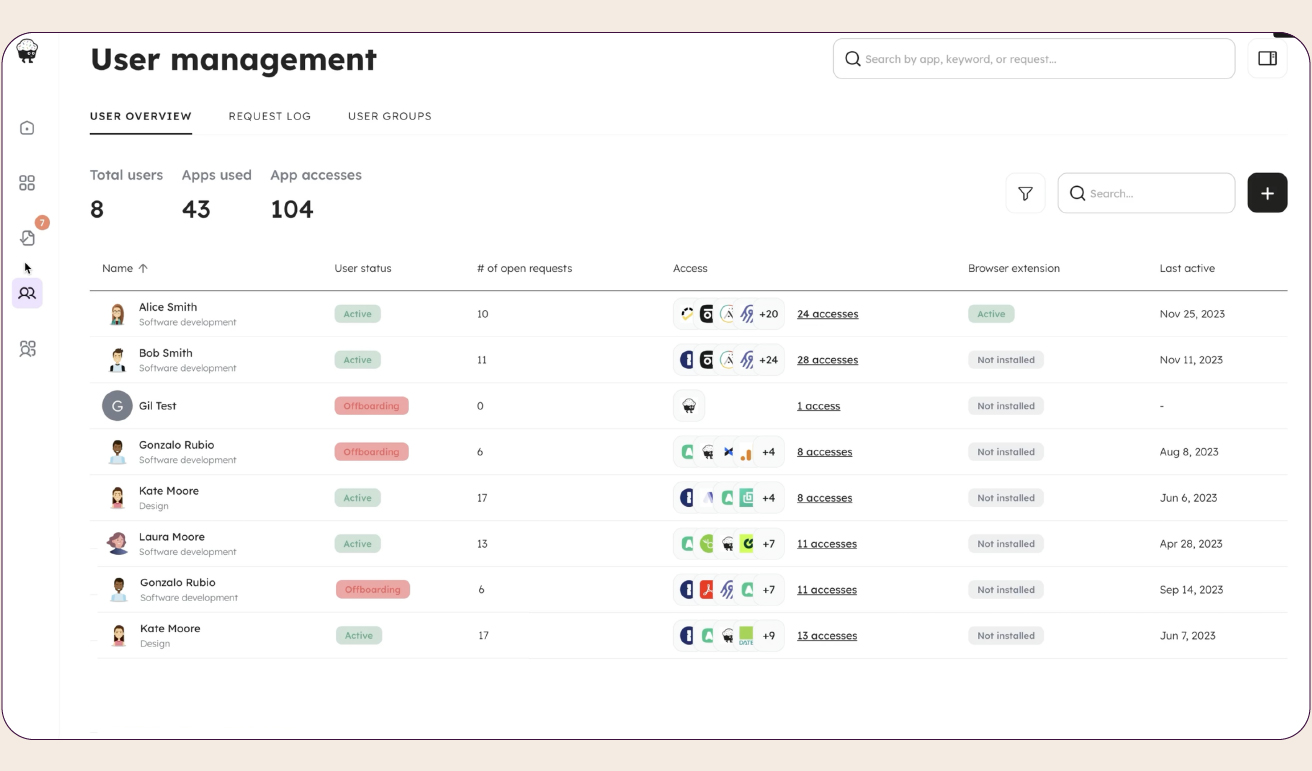Toggle the side panel icon top right
This screenshot has width=1312, height=771.
tap(1267, 58)
